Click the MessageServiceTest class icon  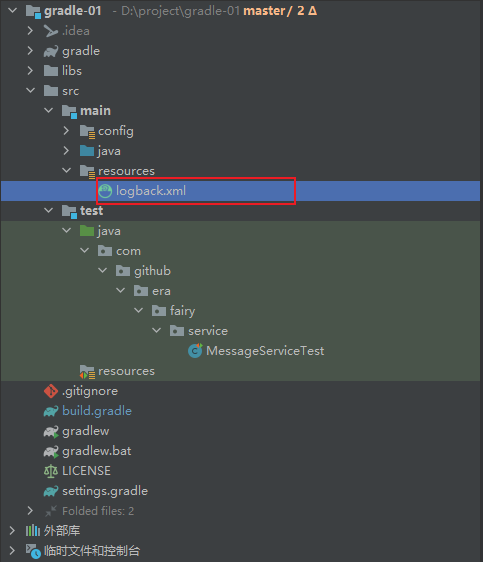195,351
